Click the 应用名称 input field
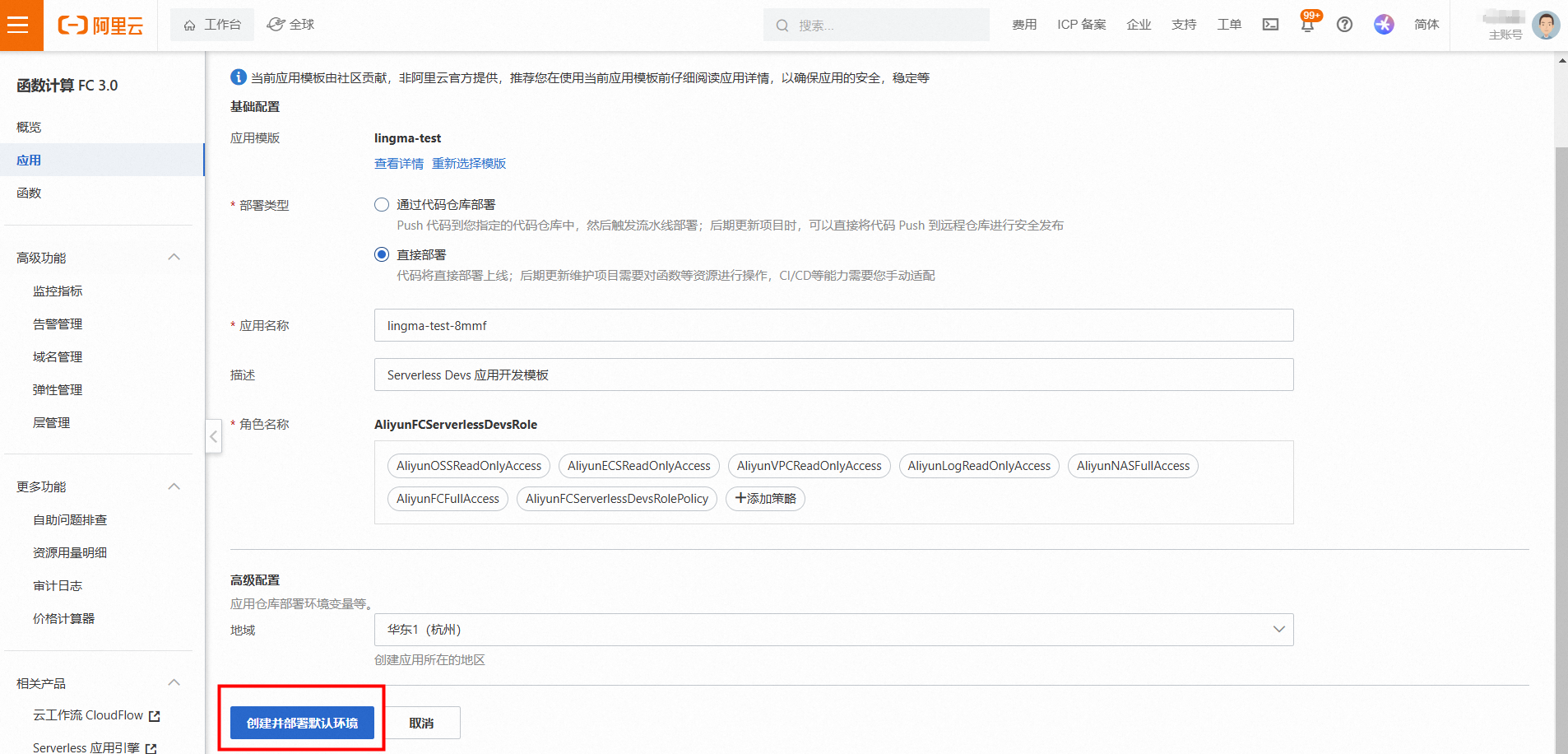 833,325
